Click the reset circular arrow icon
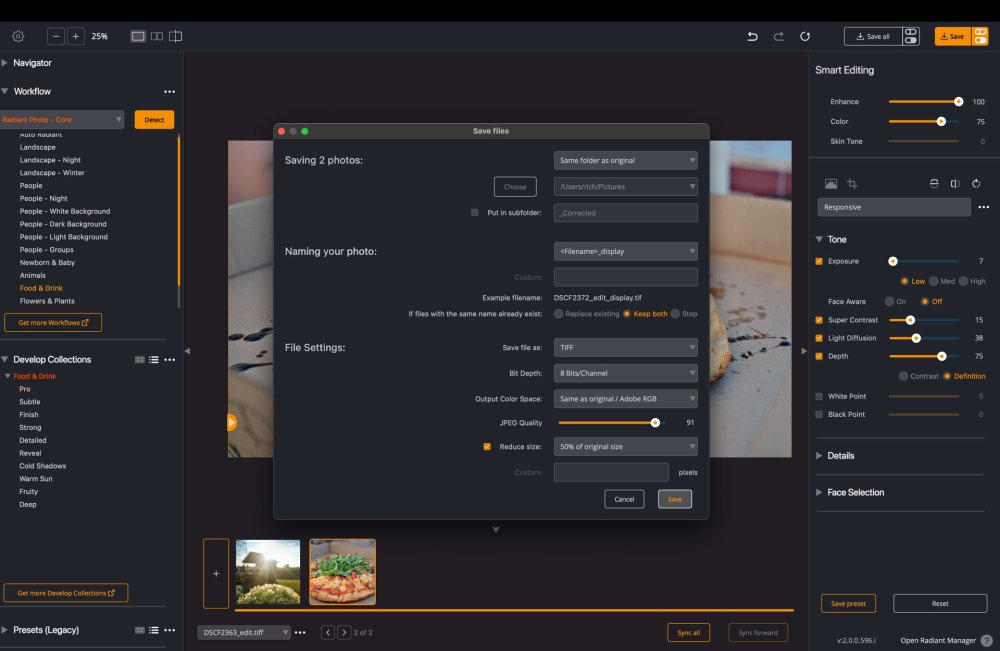 (805, 36)
